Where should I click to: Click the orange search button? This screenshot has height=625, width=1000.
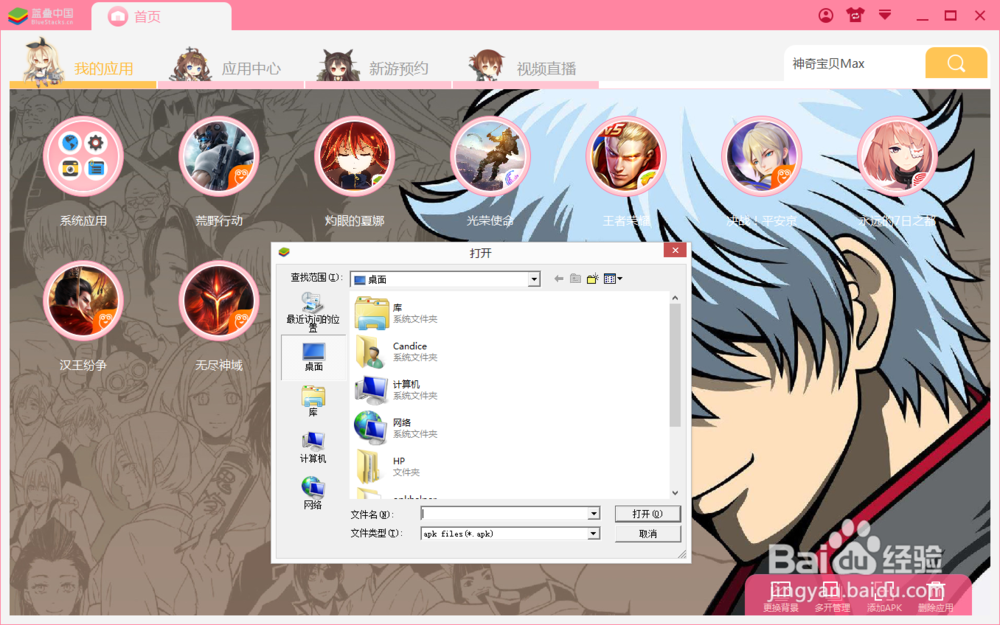pyautogui.click(x=956, y=62)
